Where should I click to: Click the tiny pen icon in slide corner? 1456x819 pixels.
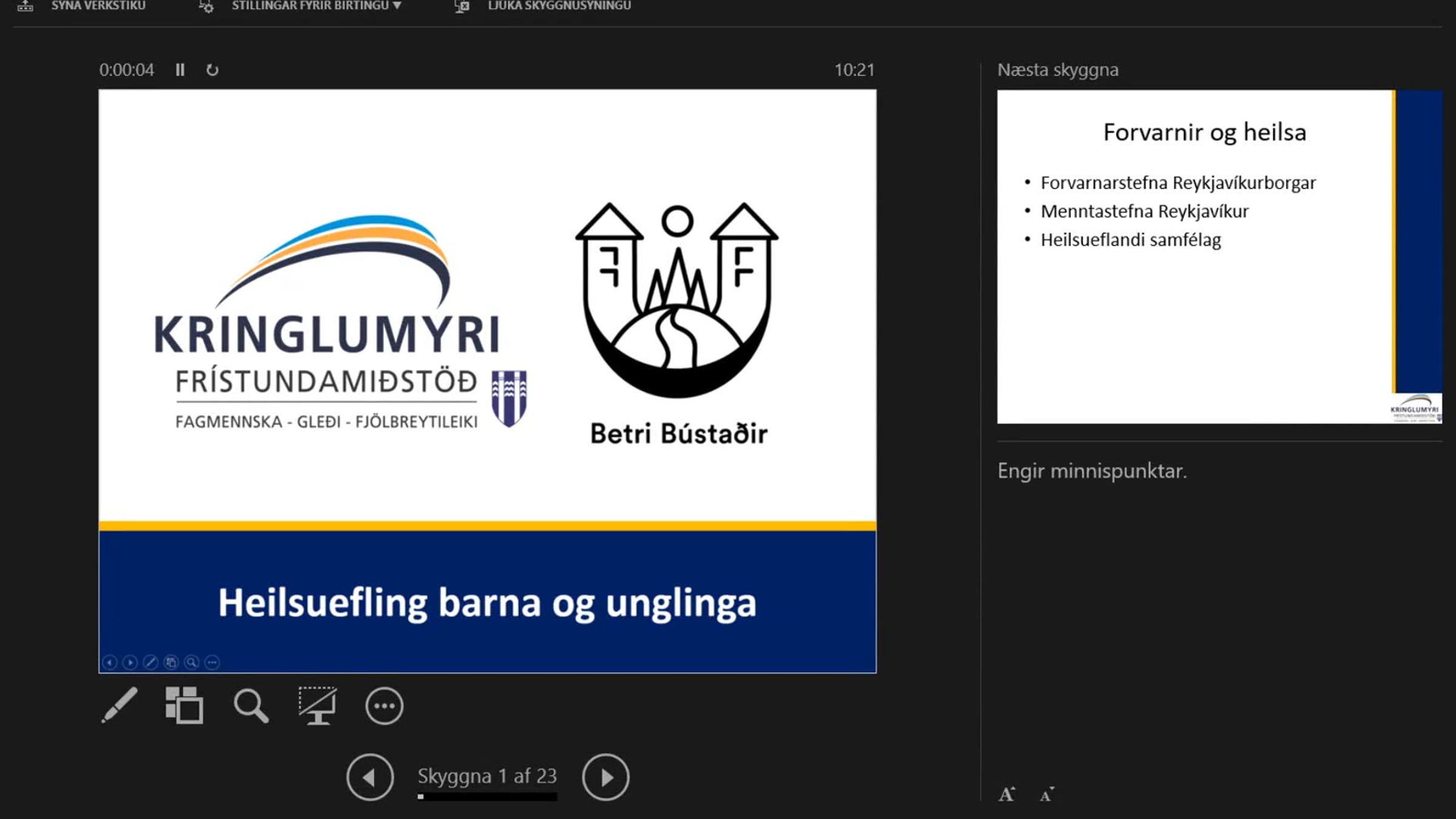point(150,662)
